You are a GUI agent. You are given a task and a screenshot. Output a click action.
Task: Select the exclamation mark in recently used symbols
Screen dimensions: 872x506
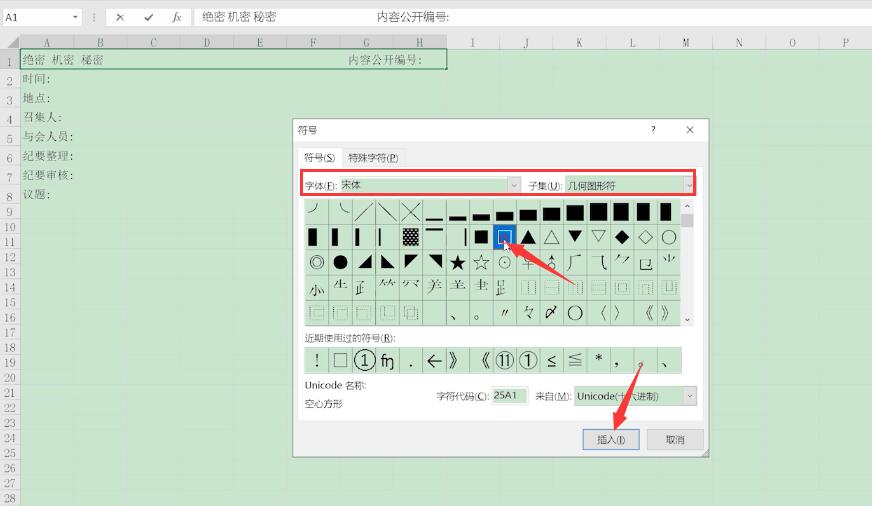[x=317, y=360]
